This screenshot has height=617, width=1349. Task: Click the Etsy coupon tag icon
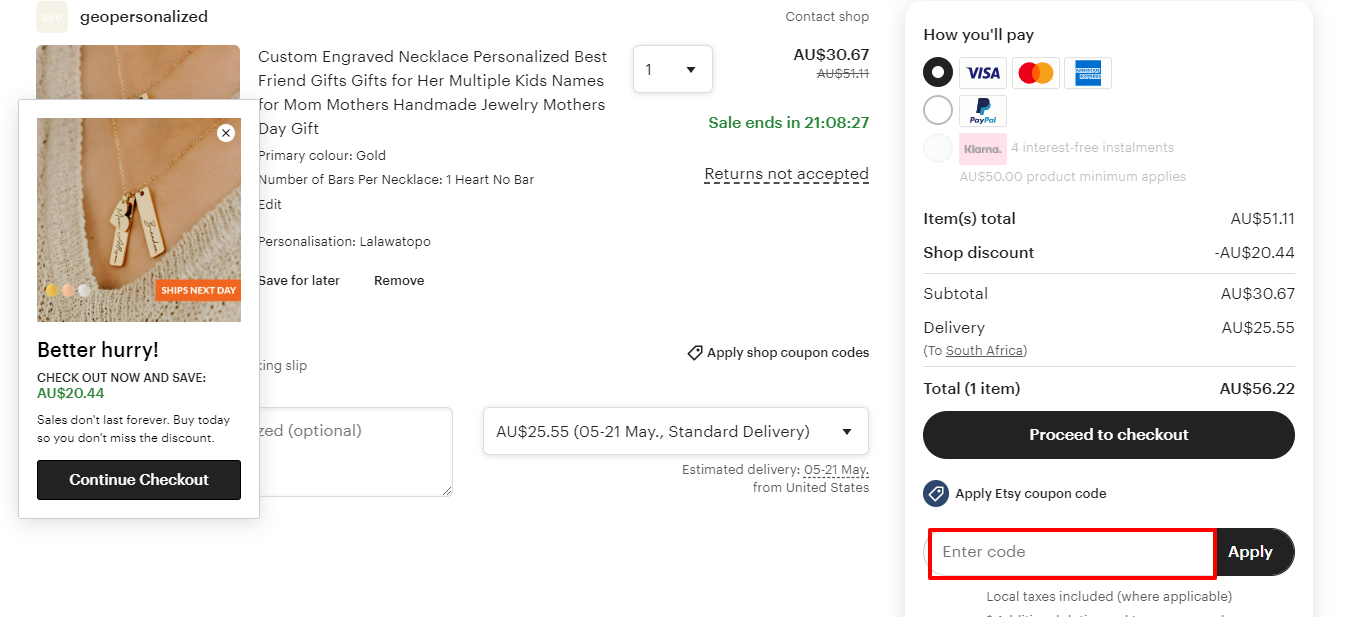(935, 493)
